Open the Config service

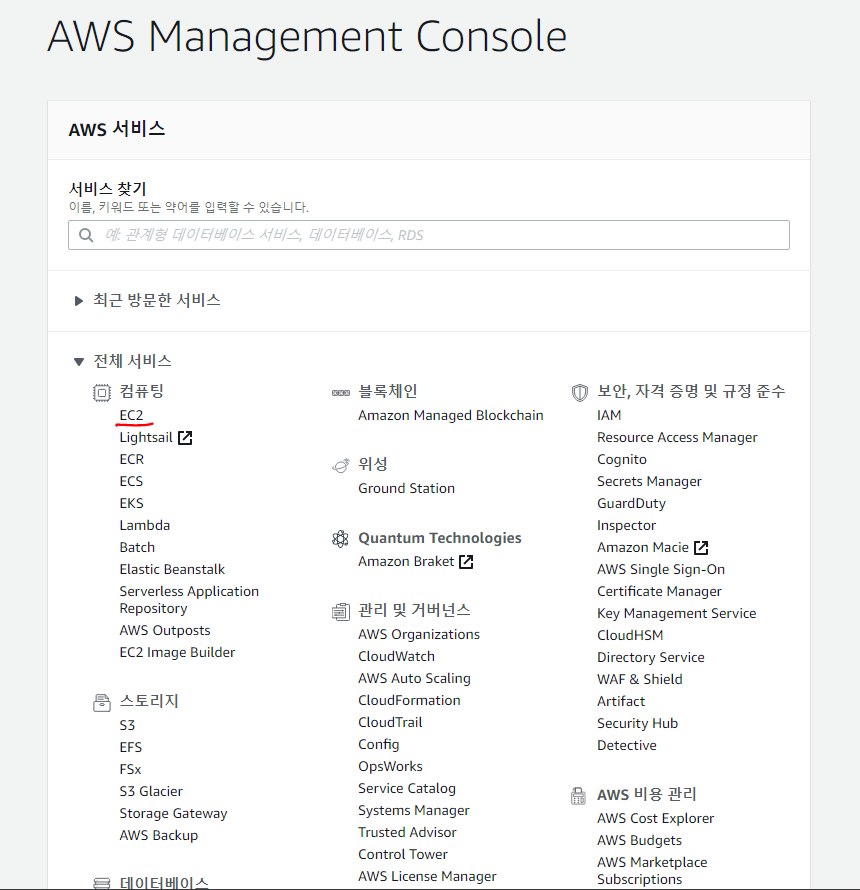pyautogui.click(x=379, y=745)
